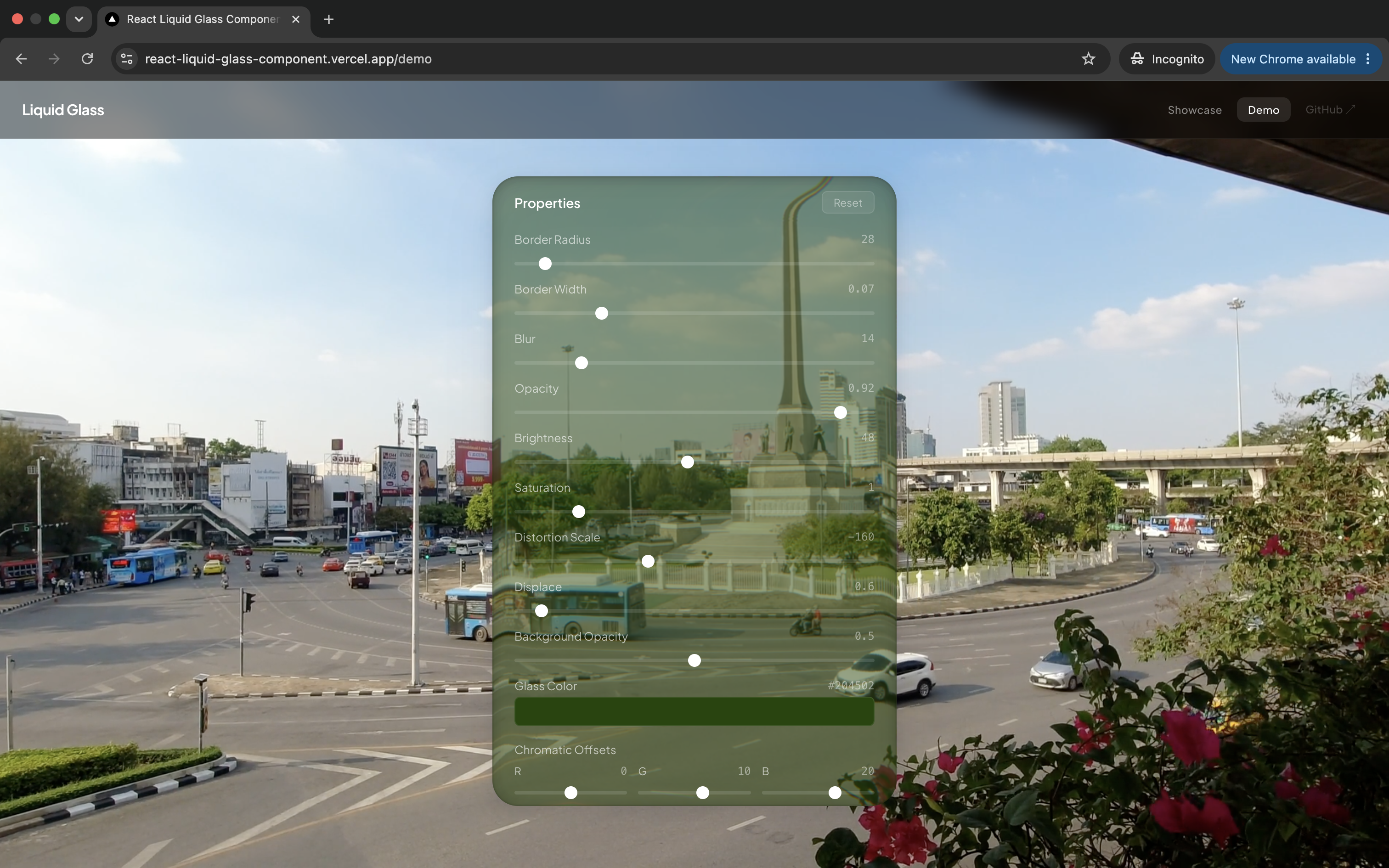
Task: Click the Glass Color hex #204502
Action: pyautogui.click(x=851, y=685)
